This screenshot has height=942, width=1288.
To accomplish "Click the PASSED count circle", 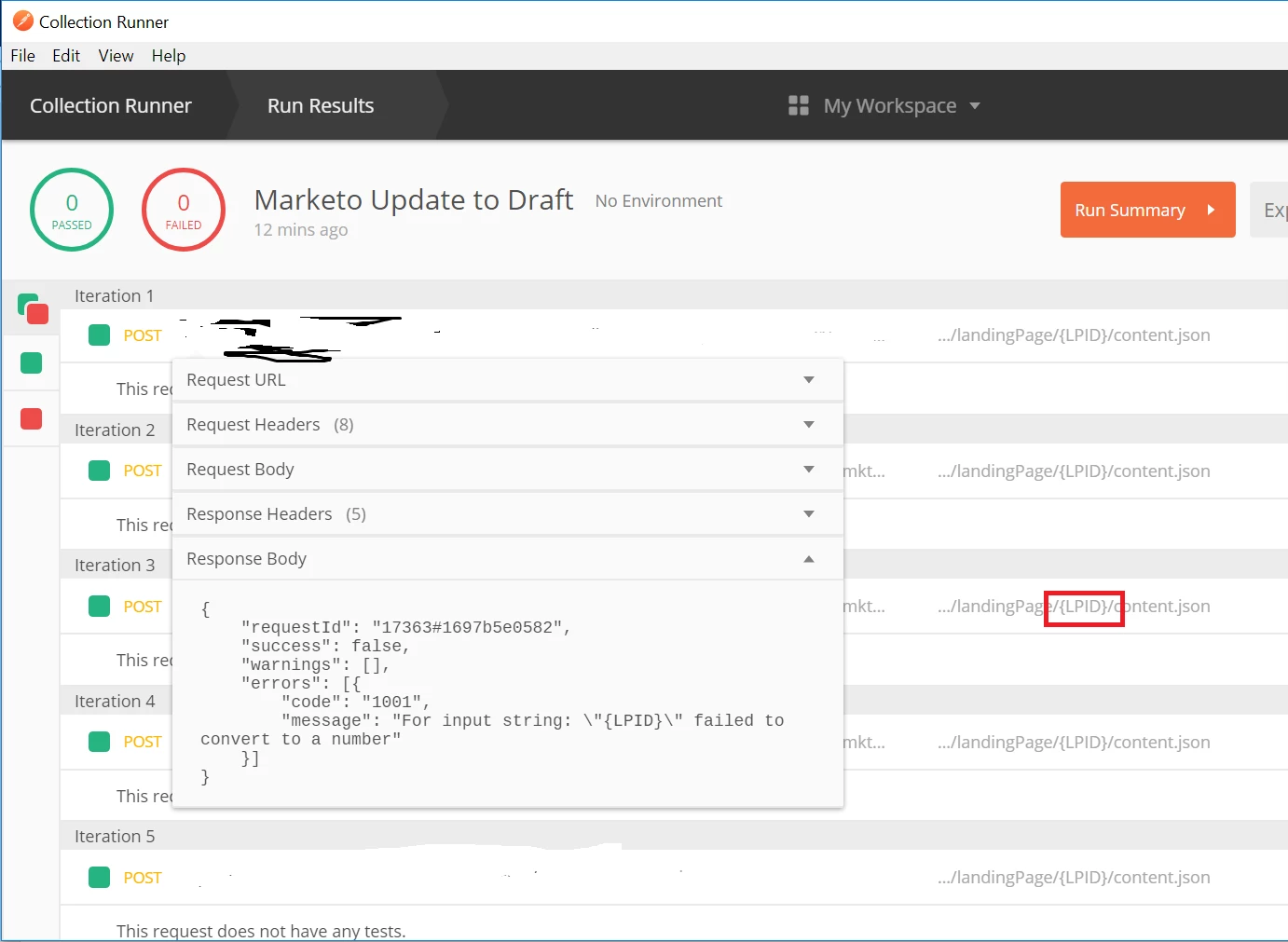I will [72, 210].
